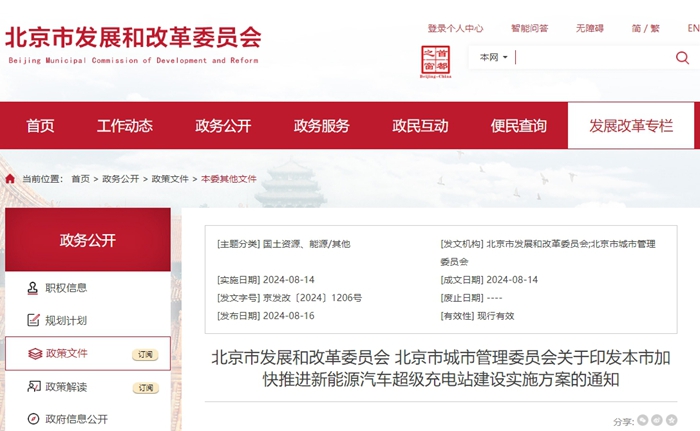
Task: Click the 登录个人中心 link
Action: 455,29
